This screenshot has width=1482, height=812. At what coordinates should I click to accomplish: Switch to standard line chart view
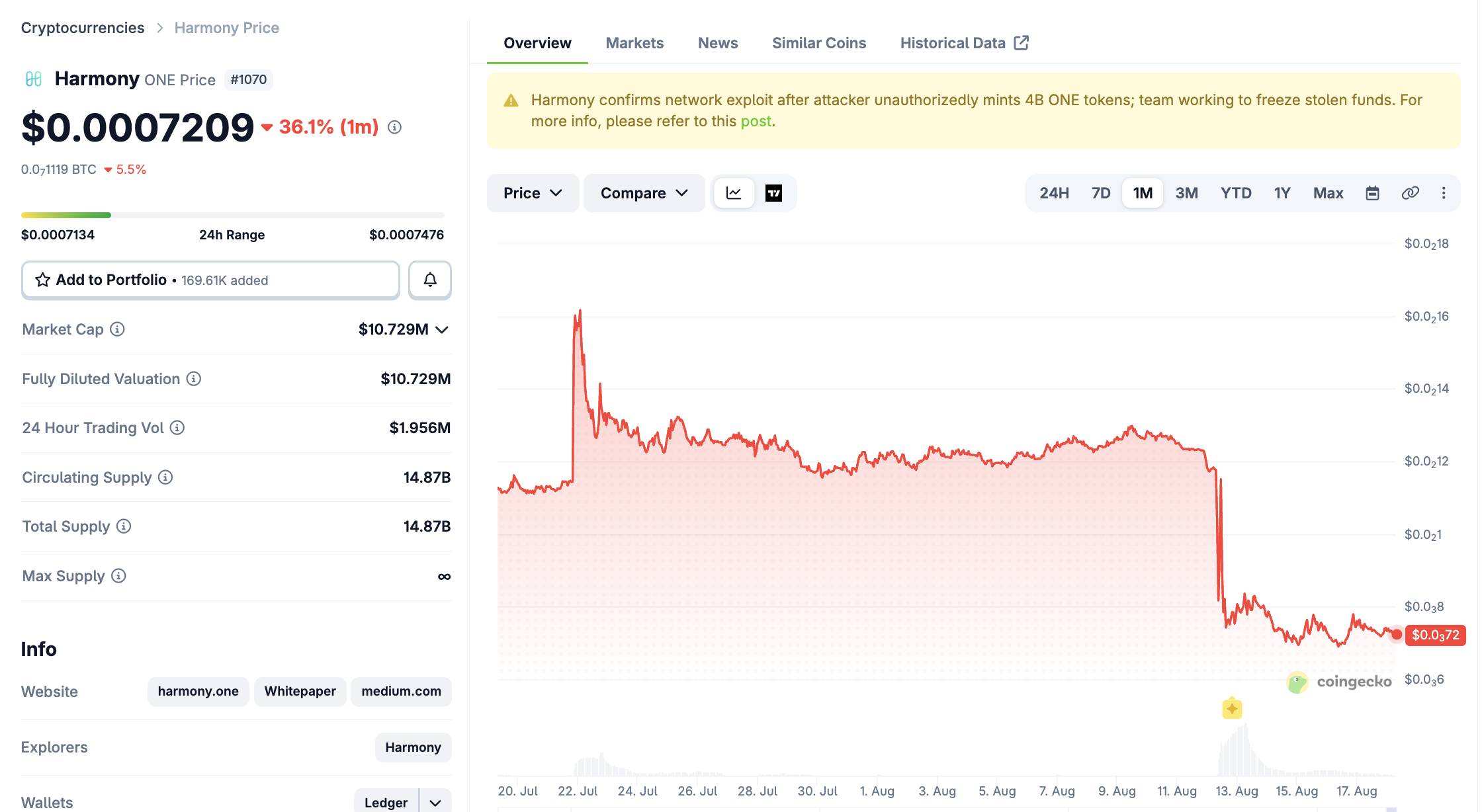[x=734, y=193]
